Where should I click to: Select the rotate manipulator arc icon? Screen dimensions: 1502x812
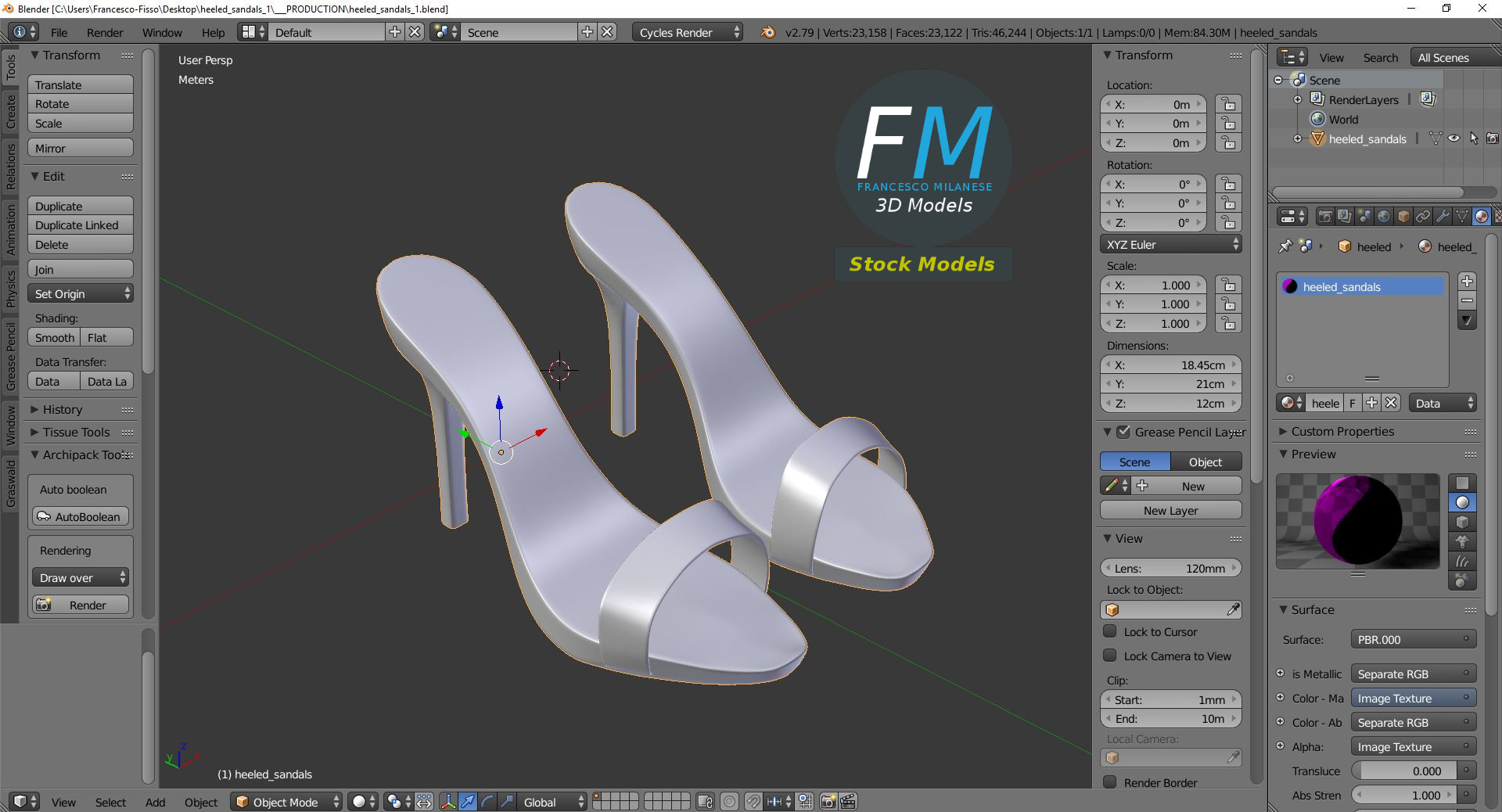487,802
